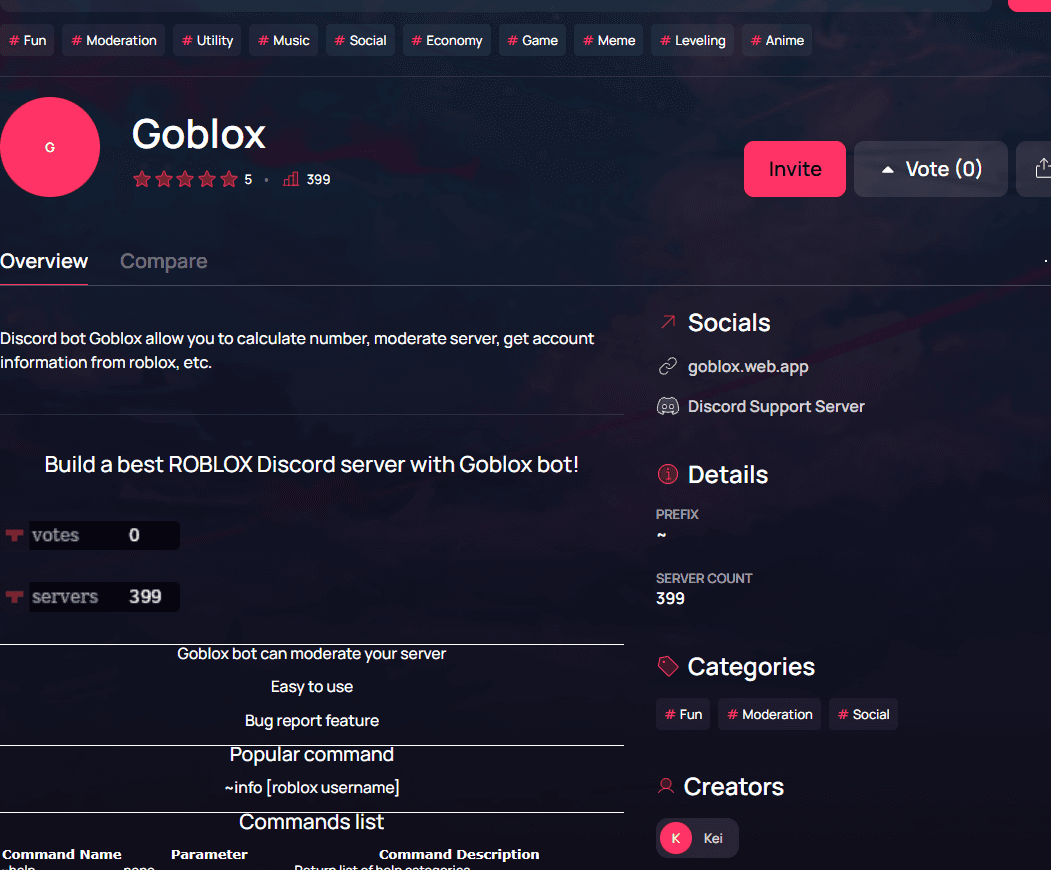Screen dimensions: 1051x870
Task: Open the Anime tag
Action: 777,40
